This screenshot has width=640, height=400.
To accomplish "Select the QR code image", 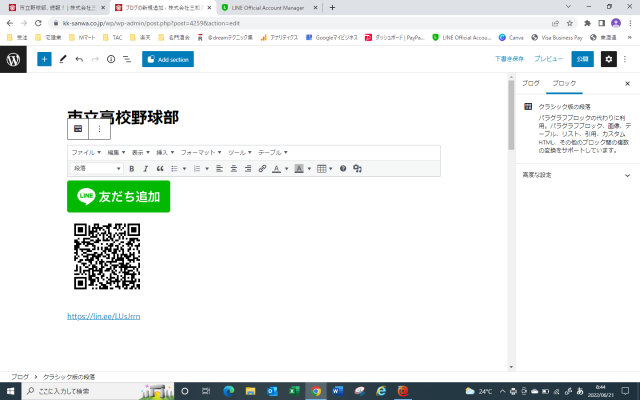I will click(107, 256).
